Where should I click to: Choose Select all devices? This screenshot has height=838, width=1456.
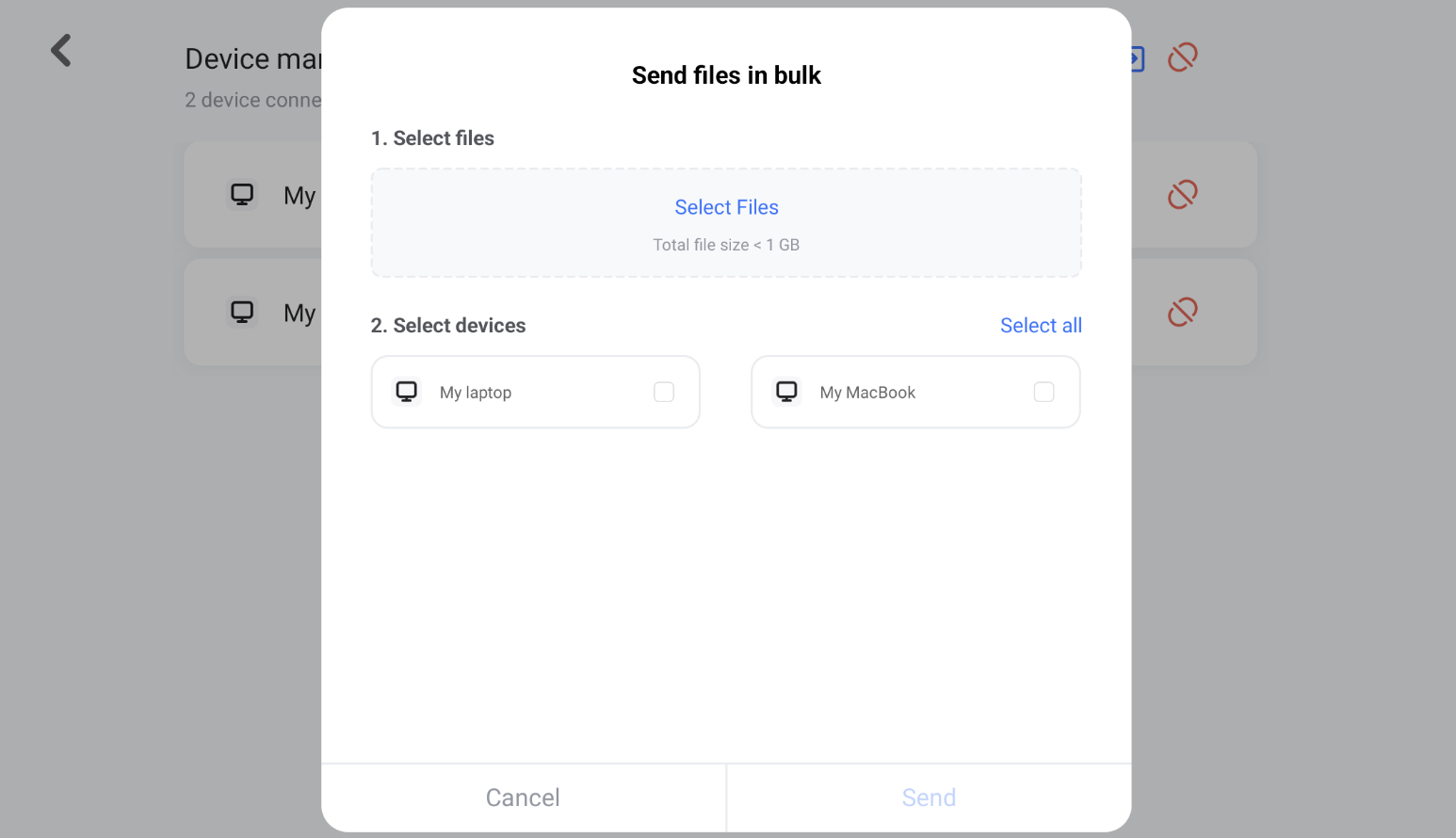[x=1041, y=326]
